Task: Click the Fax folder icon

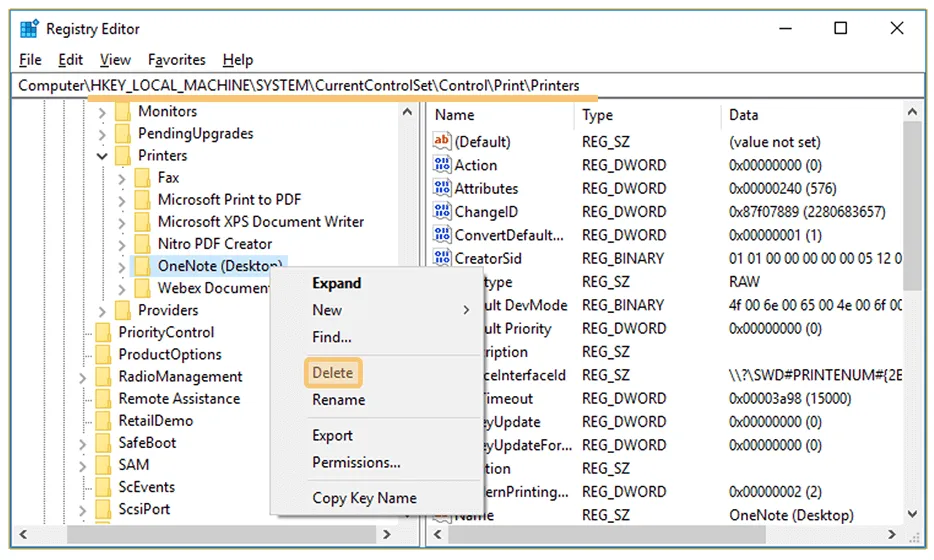Action: (x=142, y=178)
